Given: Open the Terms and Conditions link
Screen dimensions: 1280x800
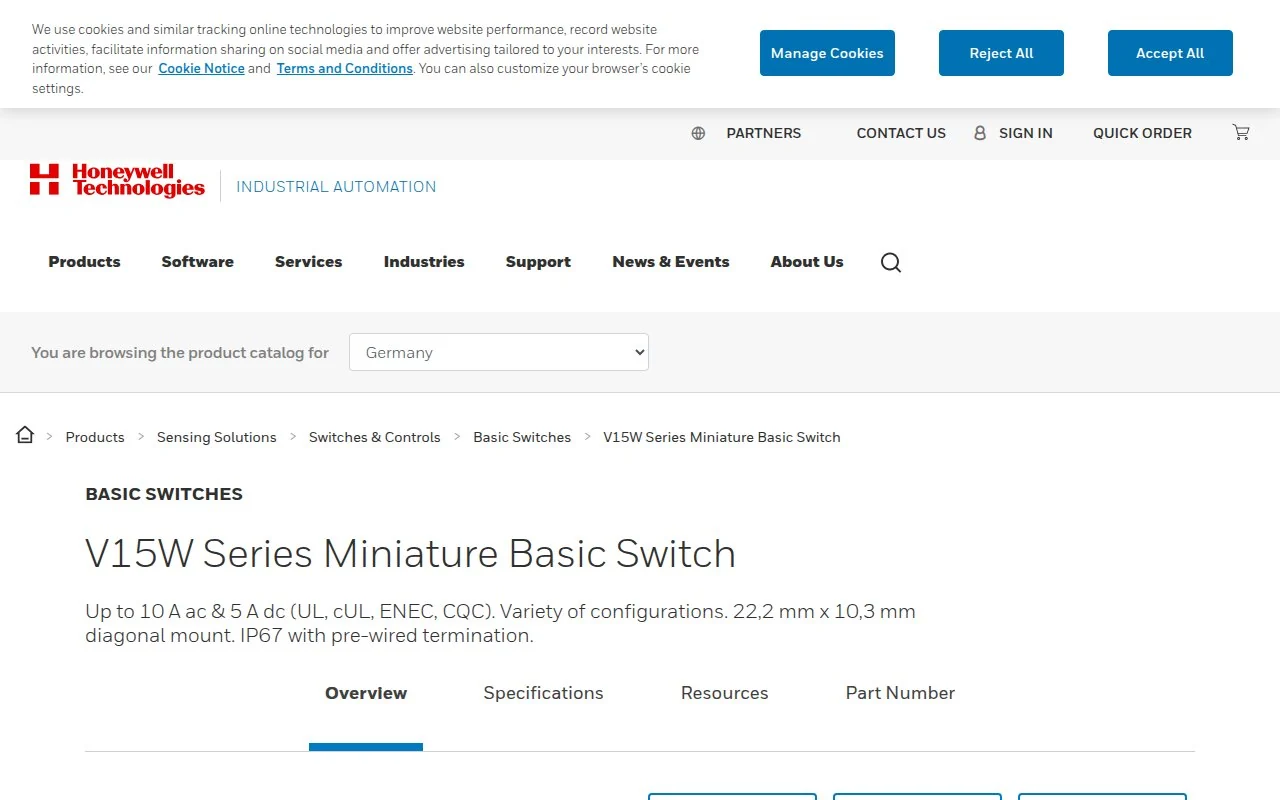Looking at the screenshot, I should (x=345, y=69).
